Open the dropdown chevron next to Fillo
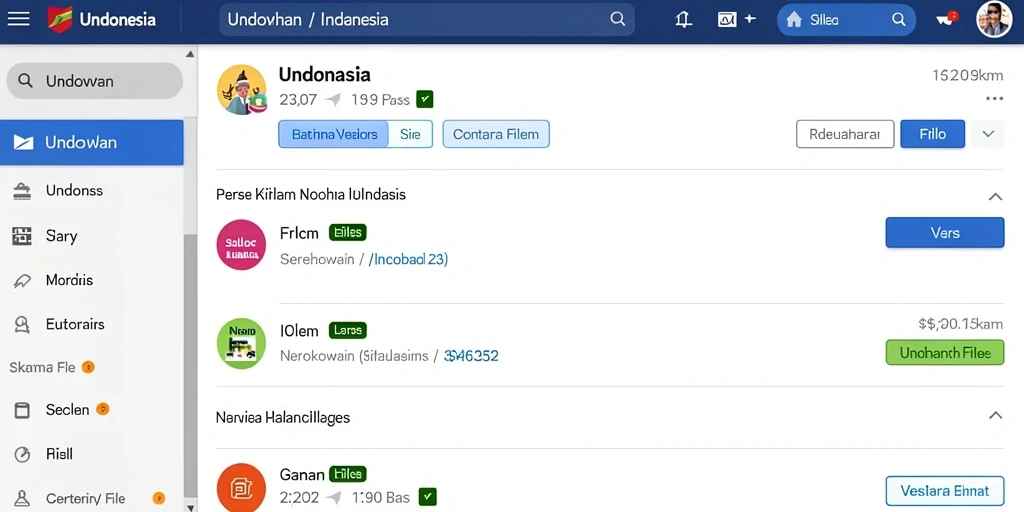This screenshot has width=1024, height=512. 988,134
